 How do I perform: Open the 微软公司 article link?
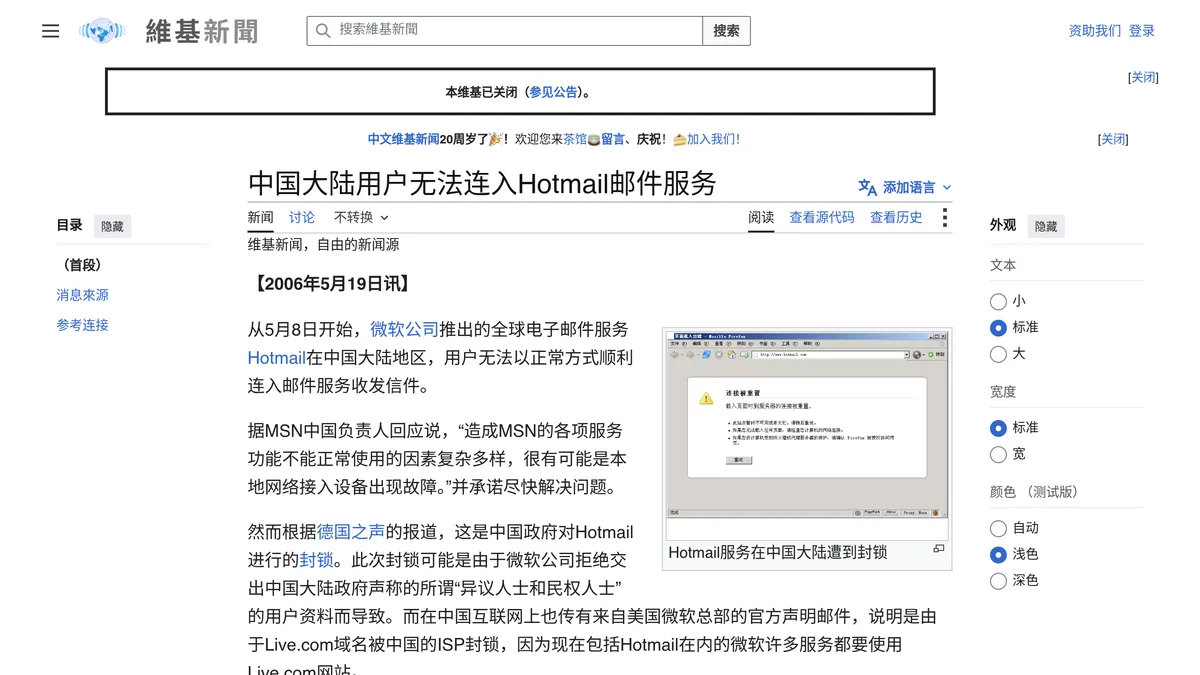pyautogui.click(x=404, y=329)
